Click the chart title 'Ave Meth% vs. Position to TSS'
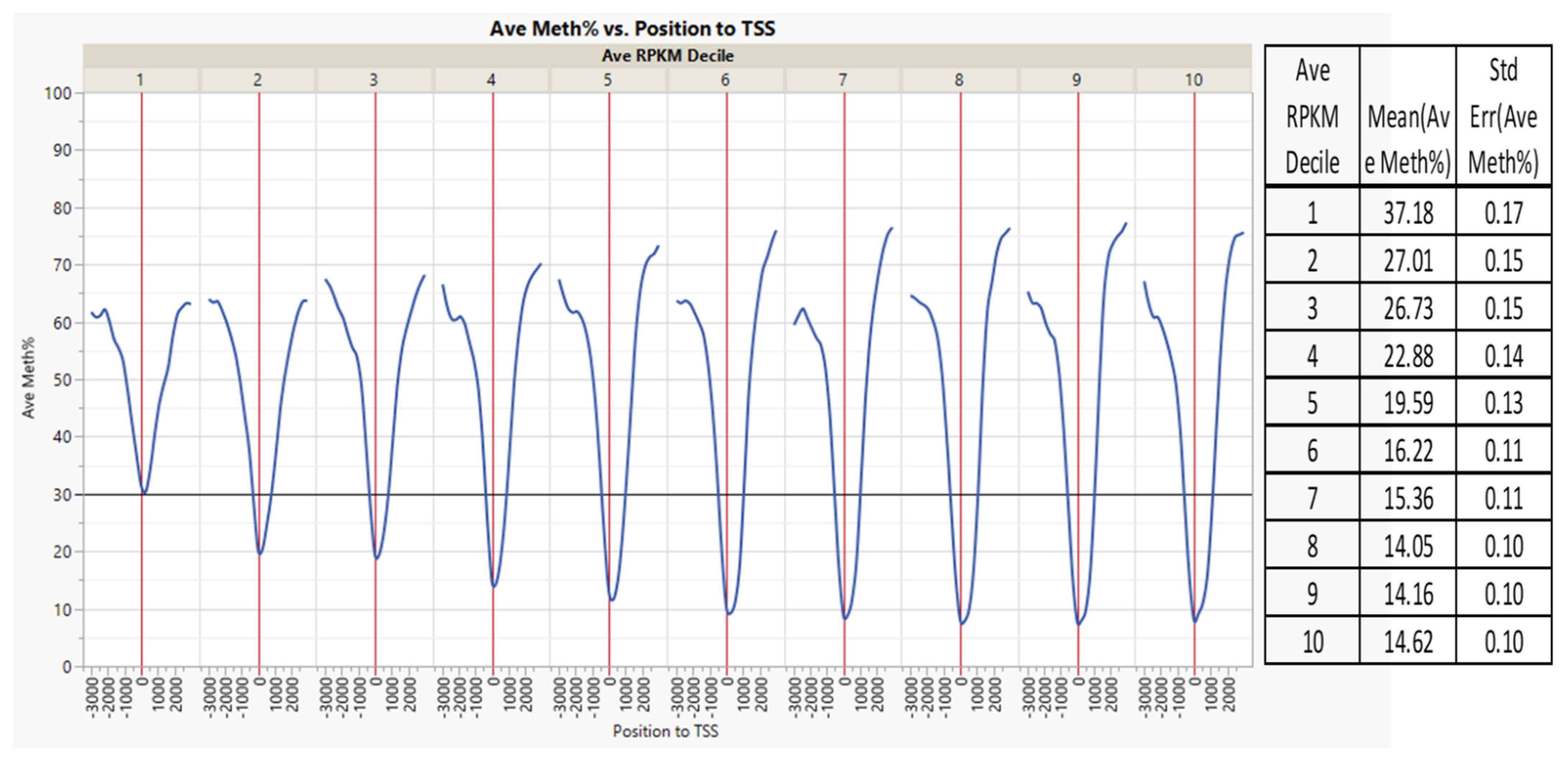The width and height of the screenshot is (1568, 762). pyautogui.click(x=633, y=29)
